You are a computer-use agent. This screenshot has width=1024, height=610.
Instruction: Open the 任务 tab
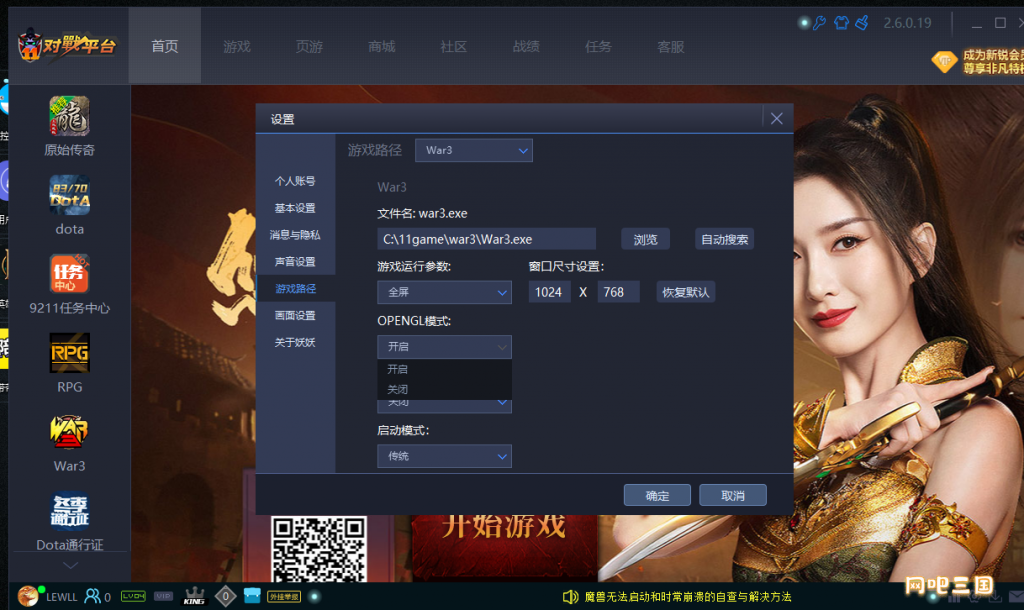[x=598, y=46]
